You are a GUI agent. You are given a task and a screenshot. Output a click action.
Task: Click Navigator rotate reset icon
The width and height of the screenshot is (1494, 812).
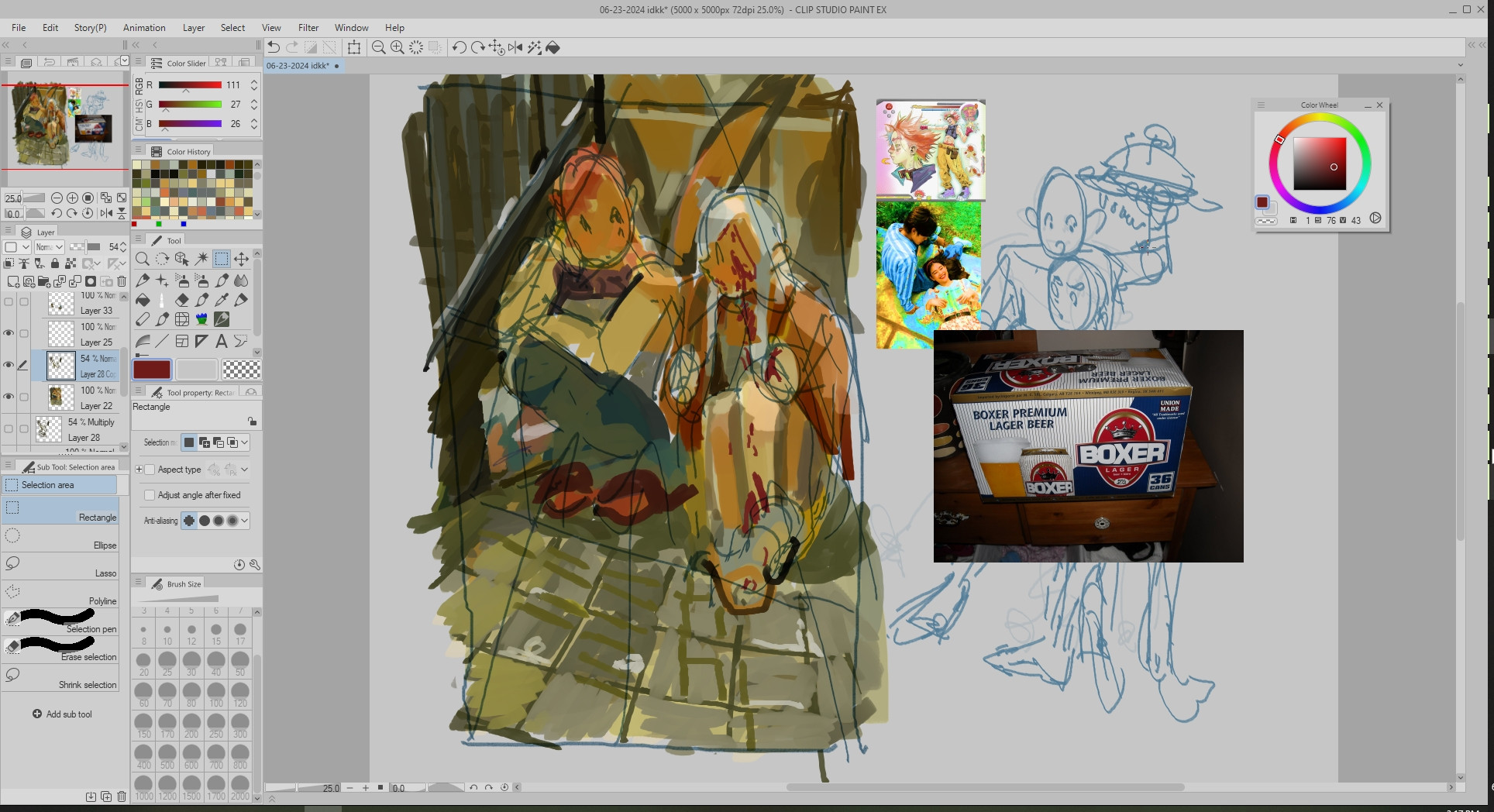(88, 213)
